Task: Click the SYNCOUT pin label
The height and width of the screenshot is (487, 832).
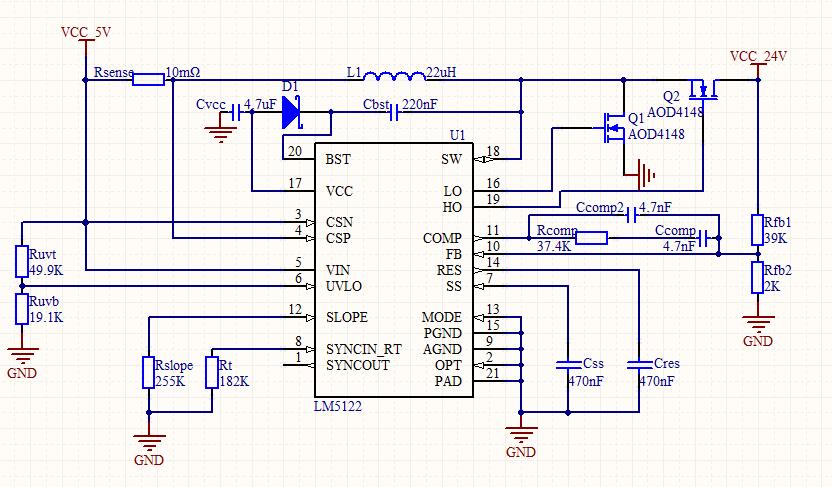Action: click(358, 366)
